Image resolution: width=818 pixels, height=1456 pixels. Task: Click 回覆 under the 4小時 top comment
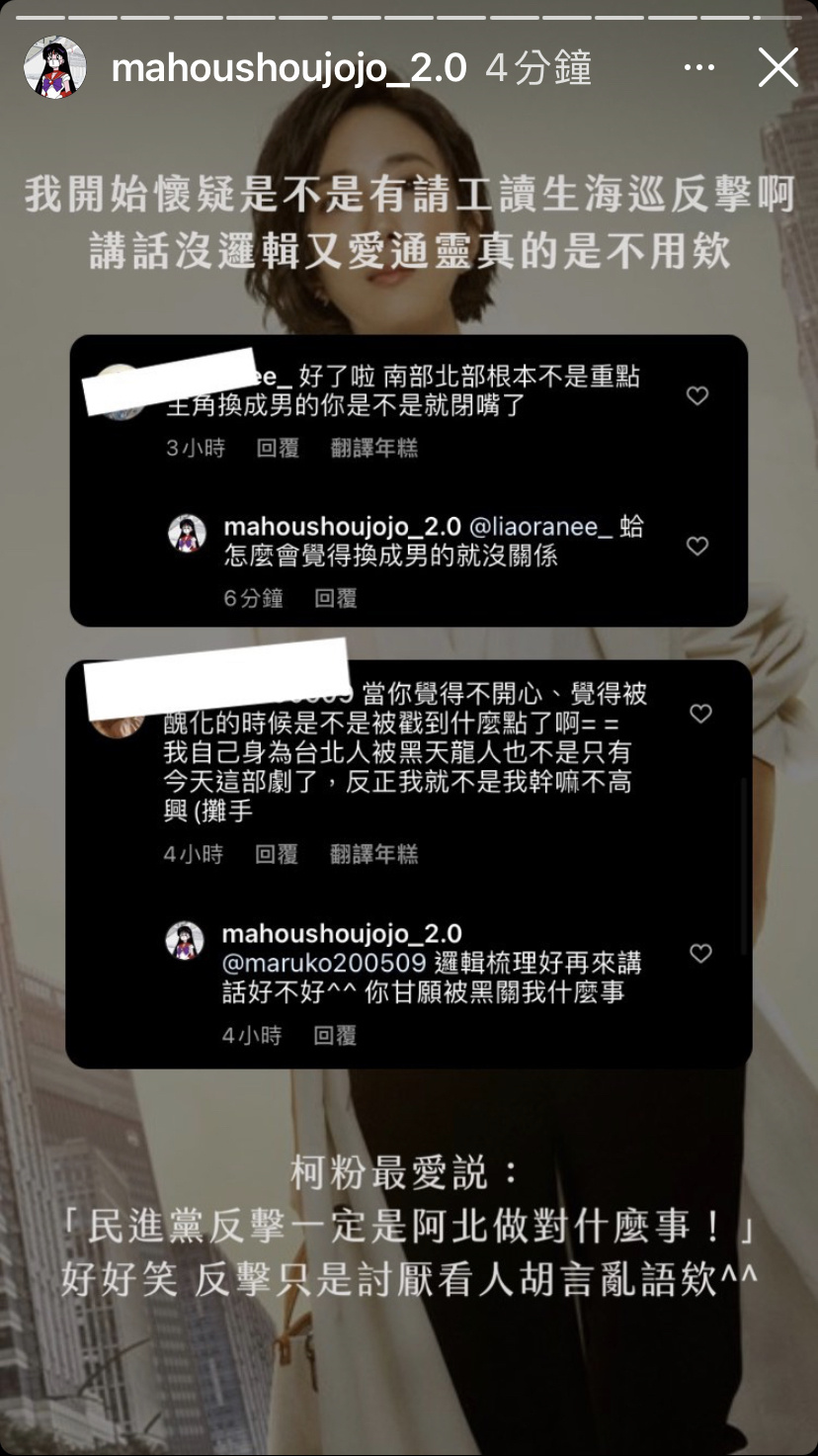click(x=277, y=854)
